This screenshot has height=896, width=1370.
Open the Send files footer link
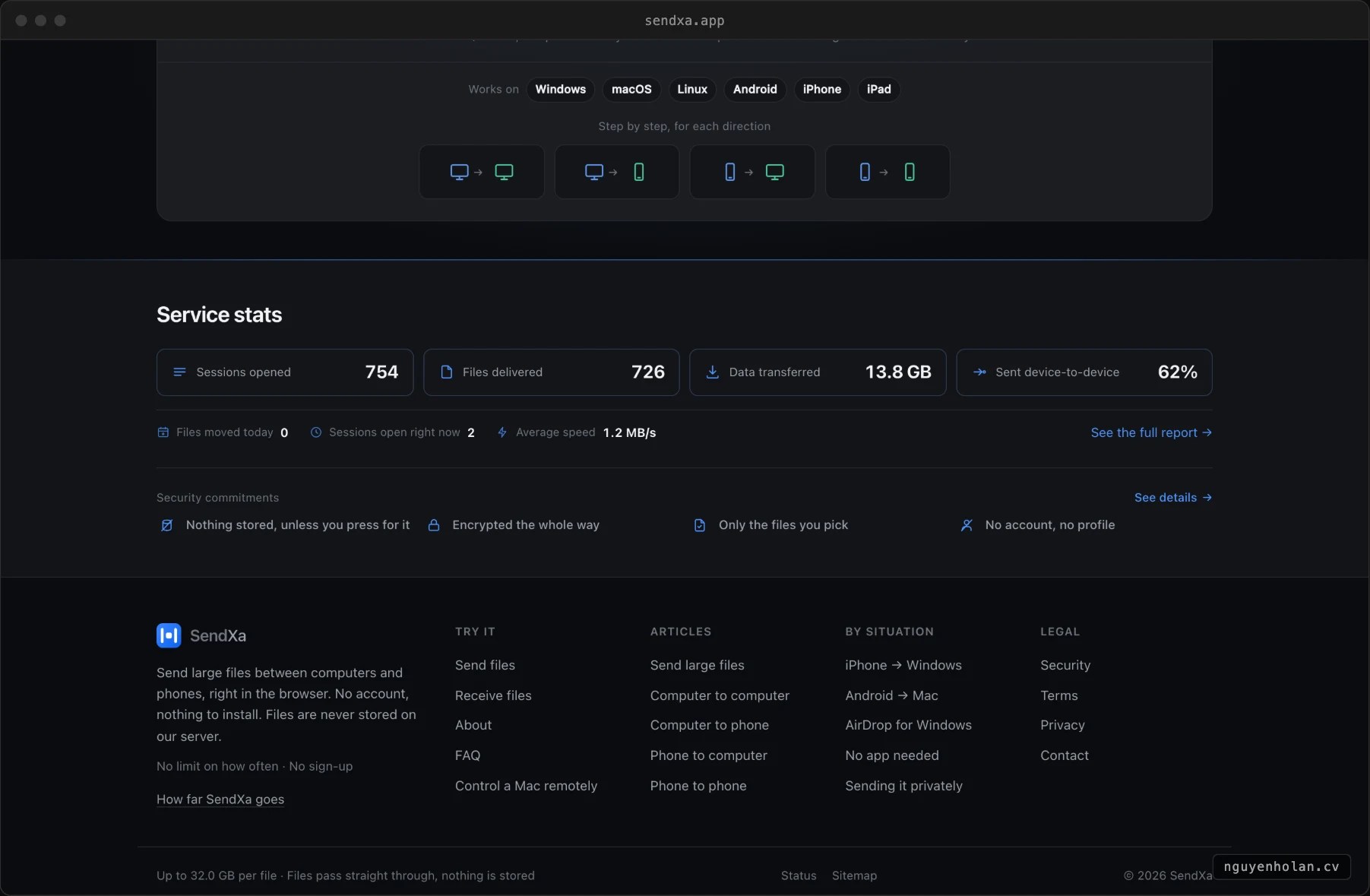(485, 665)
